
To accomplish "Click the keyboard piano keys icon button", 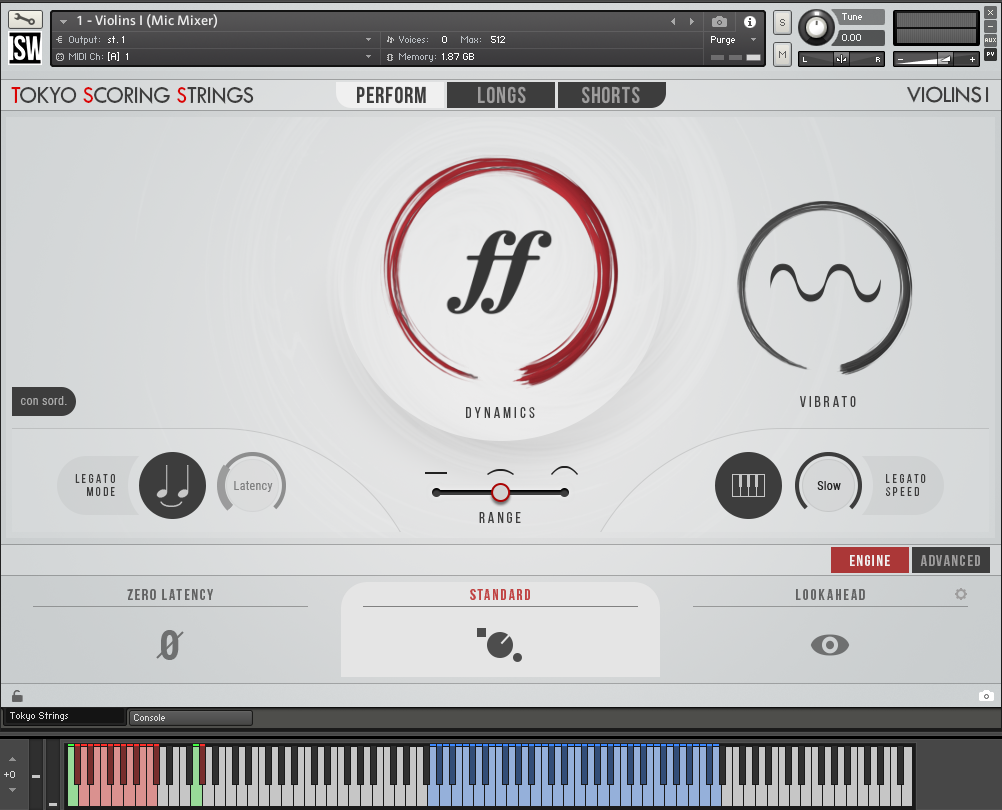I will click(x=748, y=485).
